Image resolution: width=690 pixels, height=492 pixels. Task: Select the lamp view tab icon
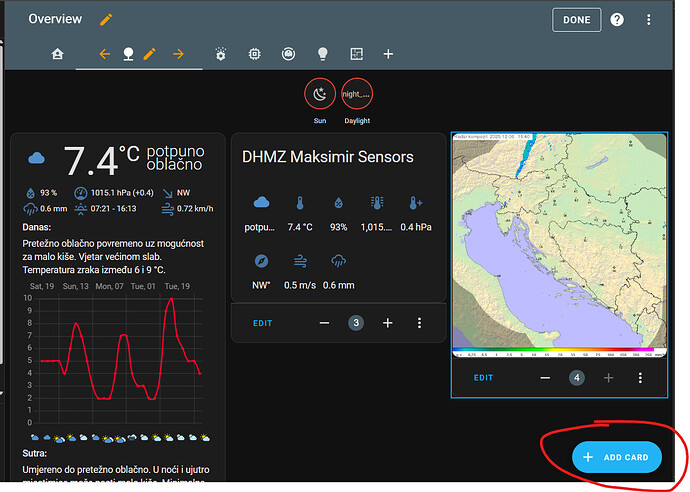pos(128,54)
